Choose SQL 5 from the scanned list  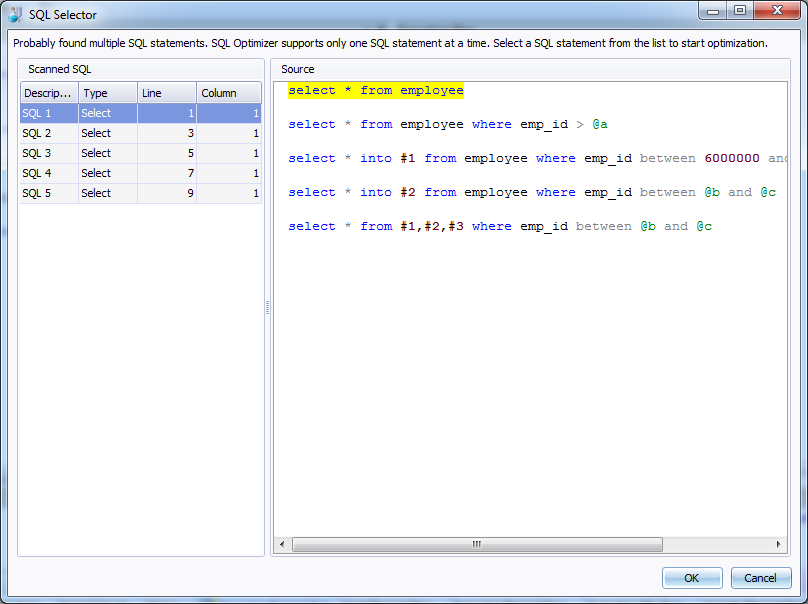[x=50, y=193]
